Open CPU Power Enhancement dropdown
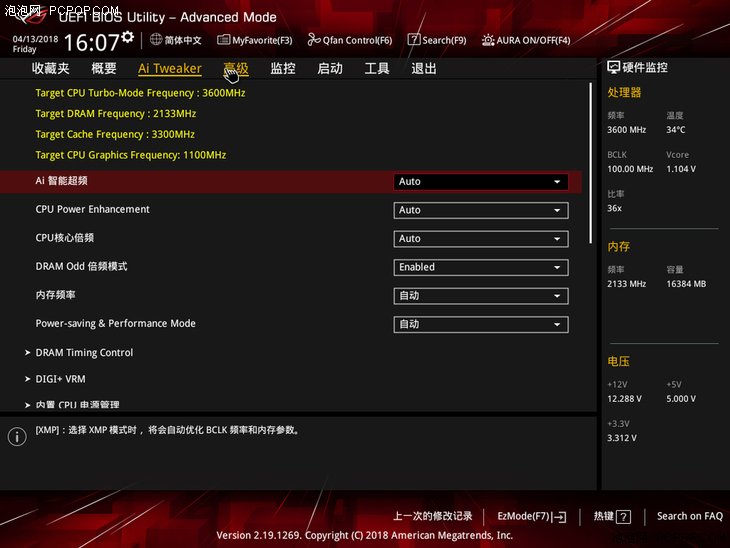Screen dimensions: 730x548 tap(480, 210)
